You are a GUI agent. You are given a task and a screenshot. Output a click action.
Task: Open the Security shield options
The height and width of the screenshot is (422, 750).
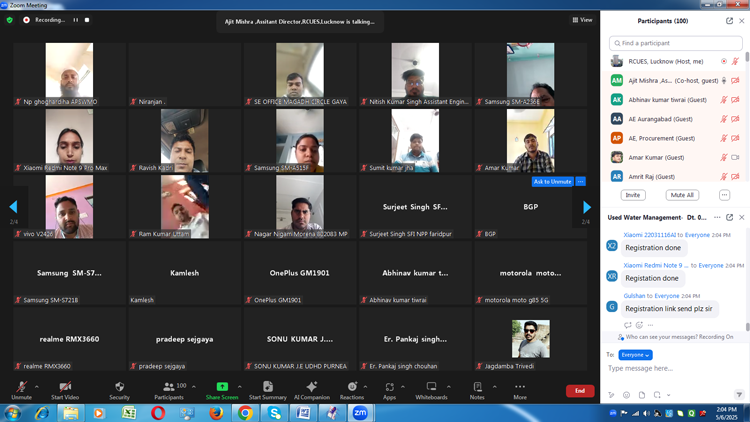coord(120,387)
